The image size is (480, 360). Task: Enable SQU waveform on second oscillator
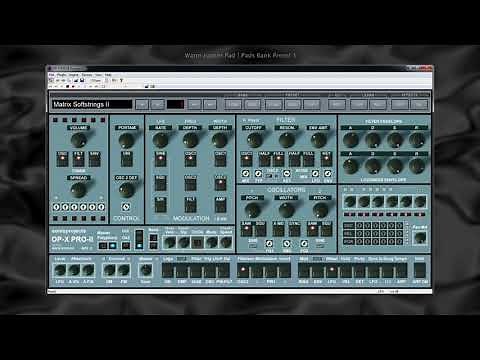[327, 229]
